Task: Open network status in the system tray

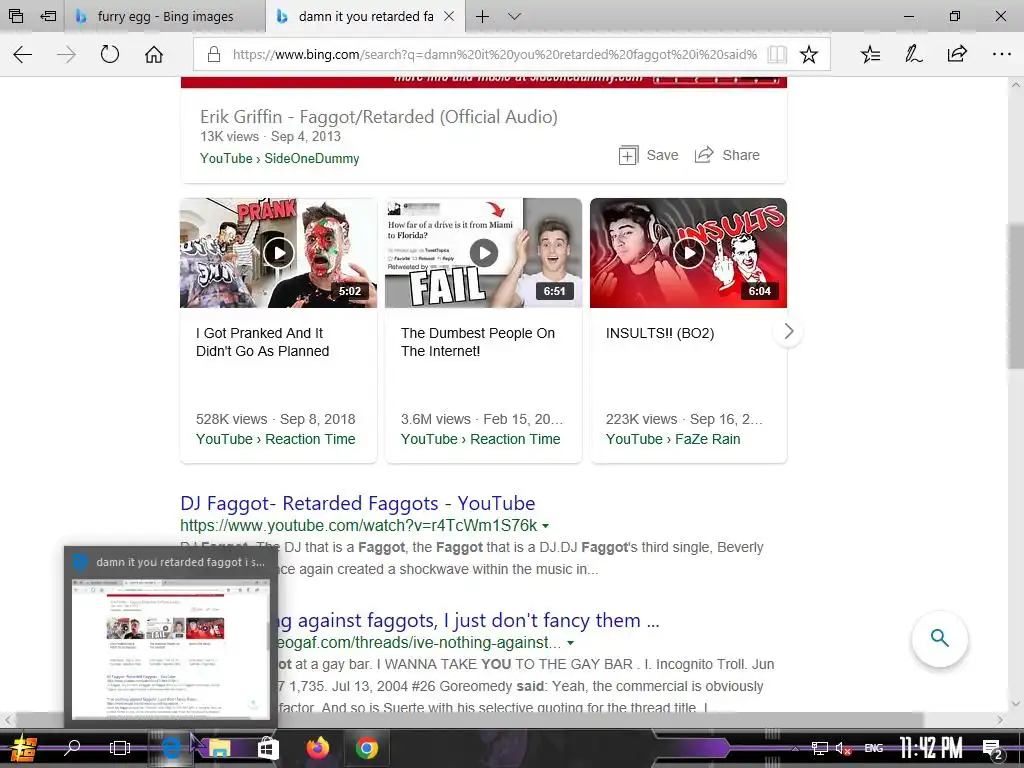Action: pyautogui.click(x=820, y=748)
